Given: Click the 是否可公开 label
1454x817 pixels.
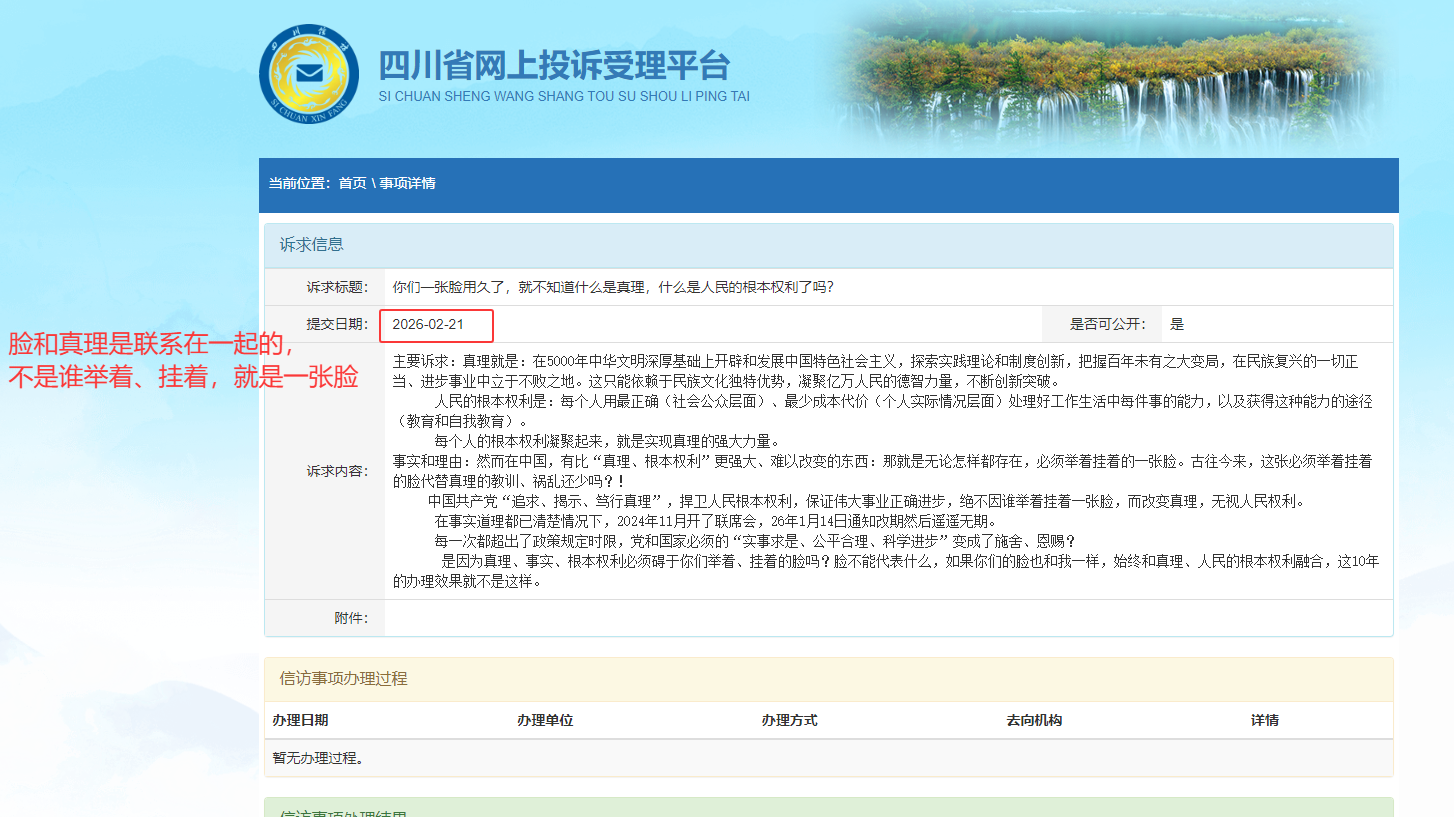Looking at the screenshot, I should [1108, 325].
